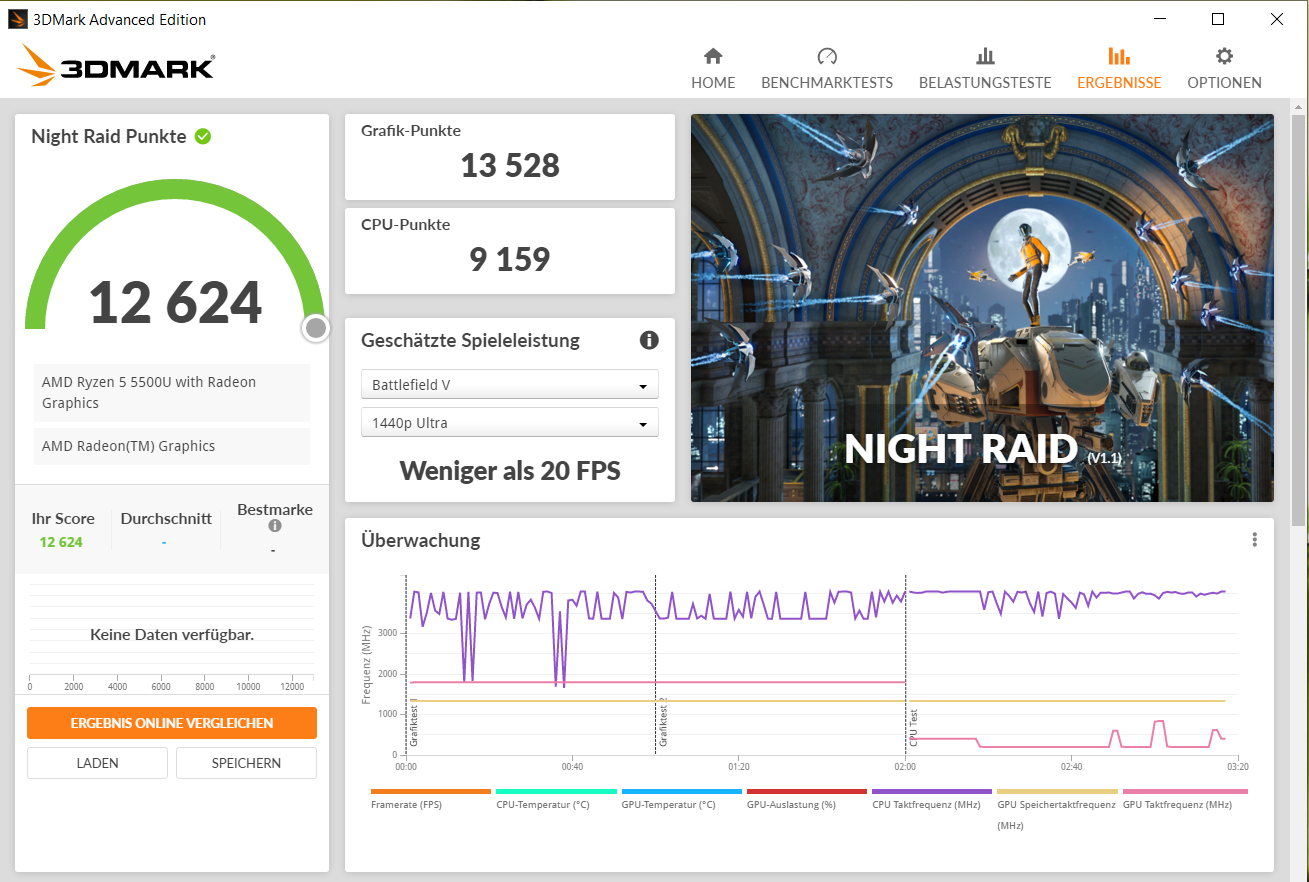Toggle GPU-Temperatur legend series
1309x882 pixels.
click(x=682, y=798)
